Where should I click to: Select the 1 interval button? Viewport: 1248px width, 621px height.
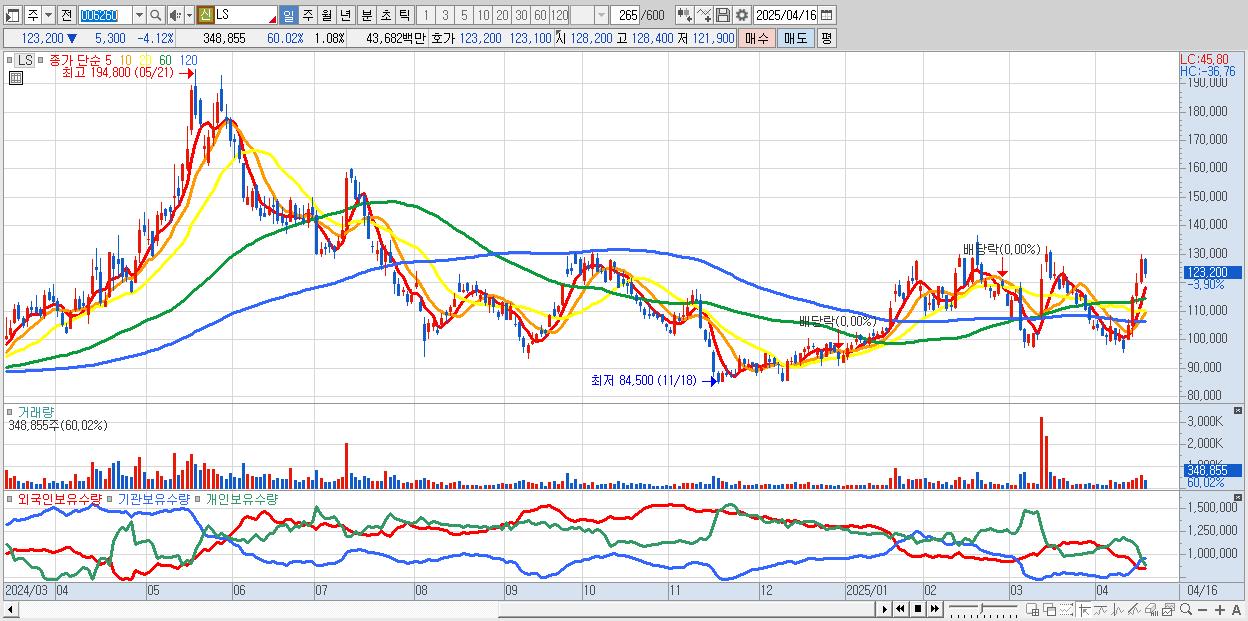[425, 15]
